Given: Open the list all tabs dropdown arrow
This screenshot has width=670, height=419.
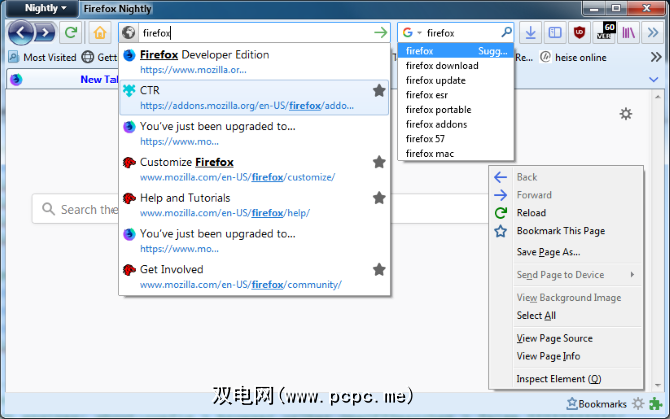Looking at the screenshot, I should 653,79.
